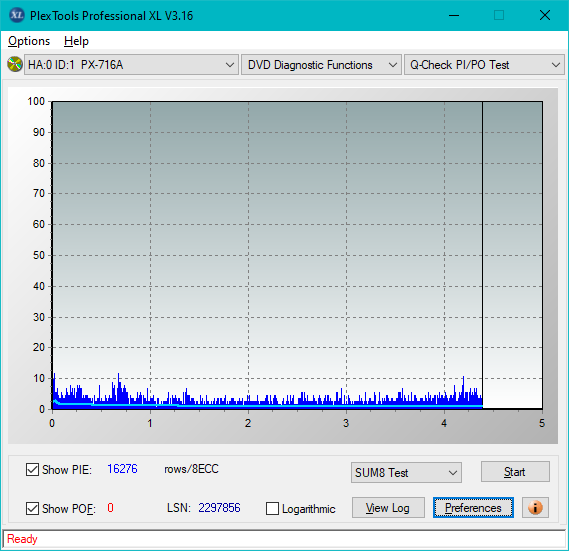The height and width of the screenshot is (551, 569).
Task: Click the LSN value 2297856
Action: coord(219,508)
